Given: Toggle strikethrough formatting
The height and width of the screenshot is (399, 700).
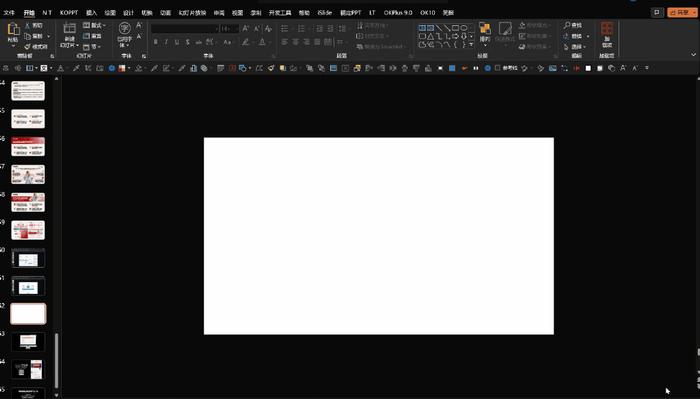Looking at the screenshot, I should [199, 42].
